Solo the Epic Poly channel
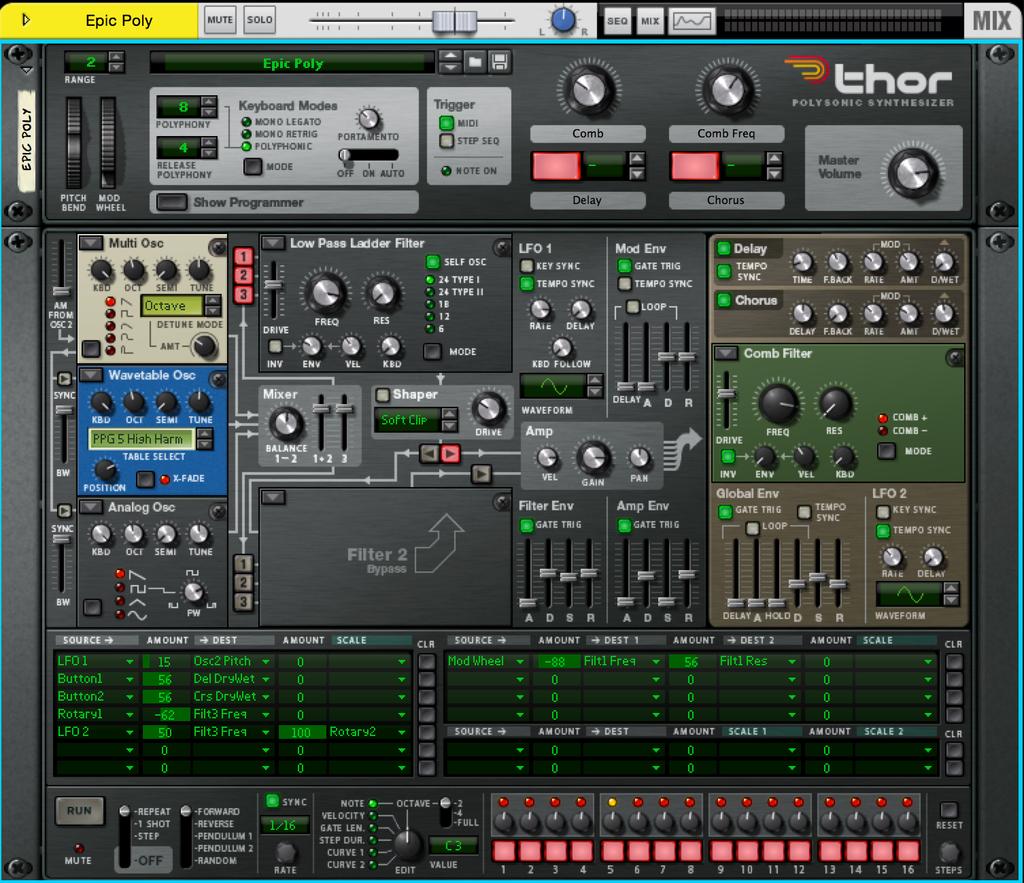1024x883 pixels. click(259, 20)
